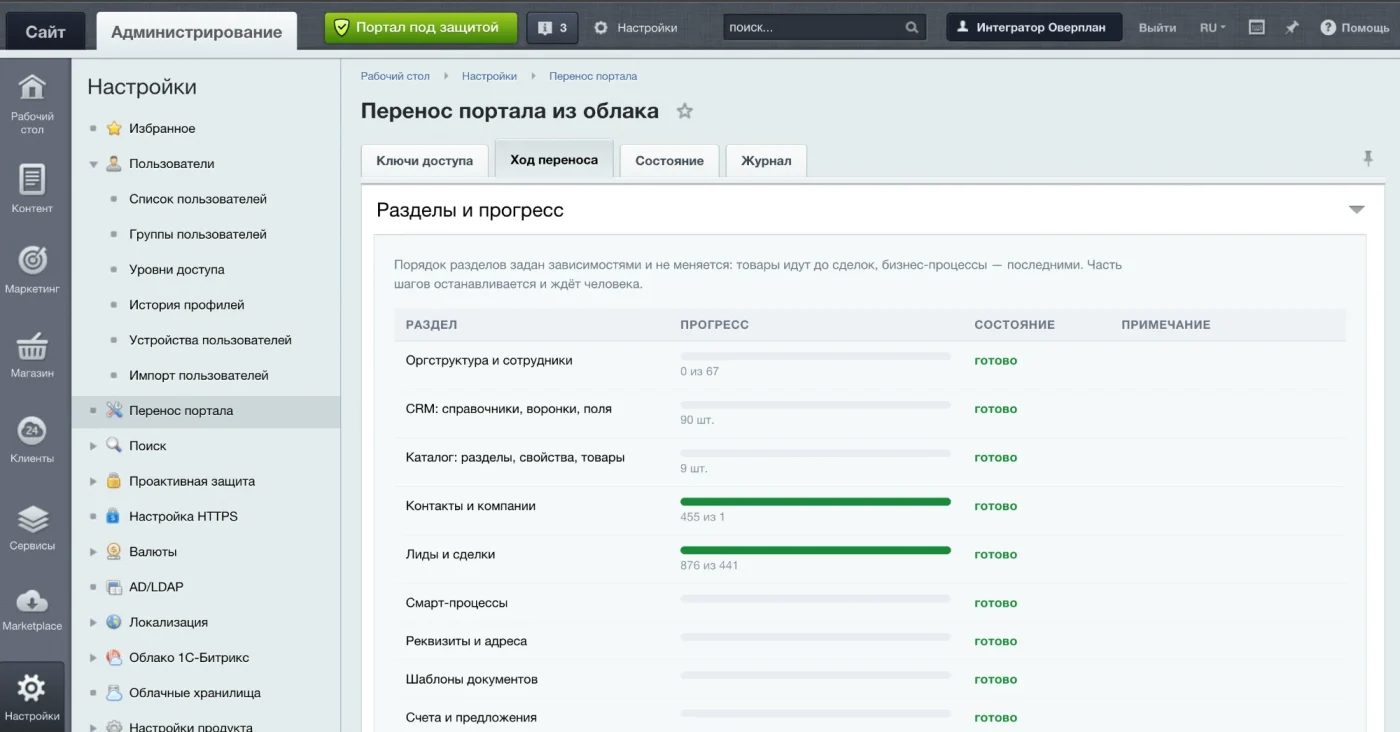
Task: Click the Выйти logout link
Action: tap(1157, 28)
